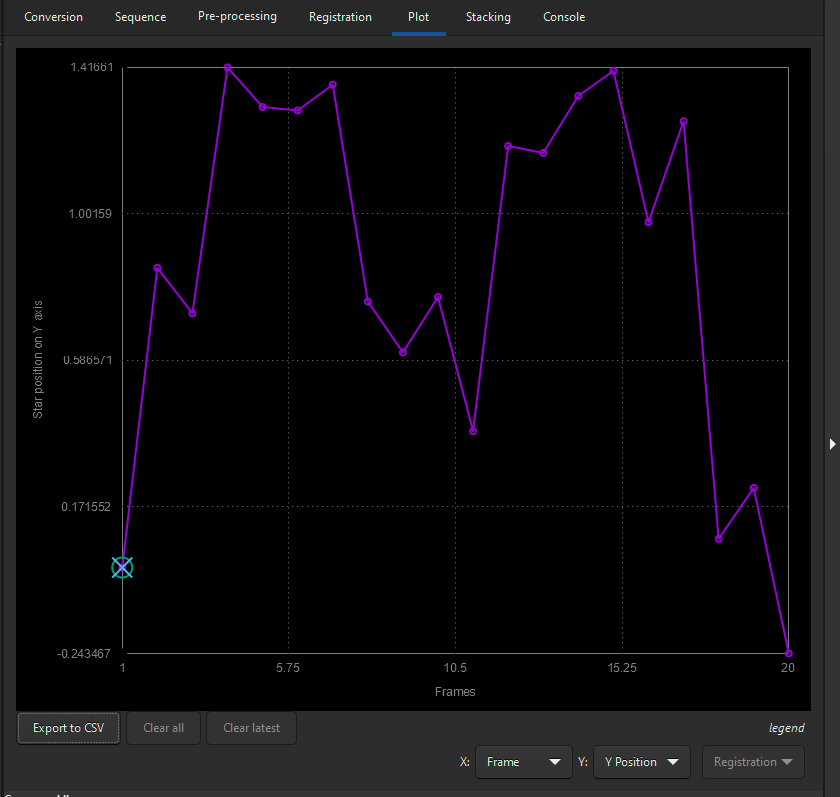Open the Registration tab
840x797 pixels.
(x=340, y=17)
